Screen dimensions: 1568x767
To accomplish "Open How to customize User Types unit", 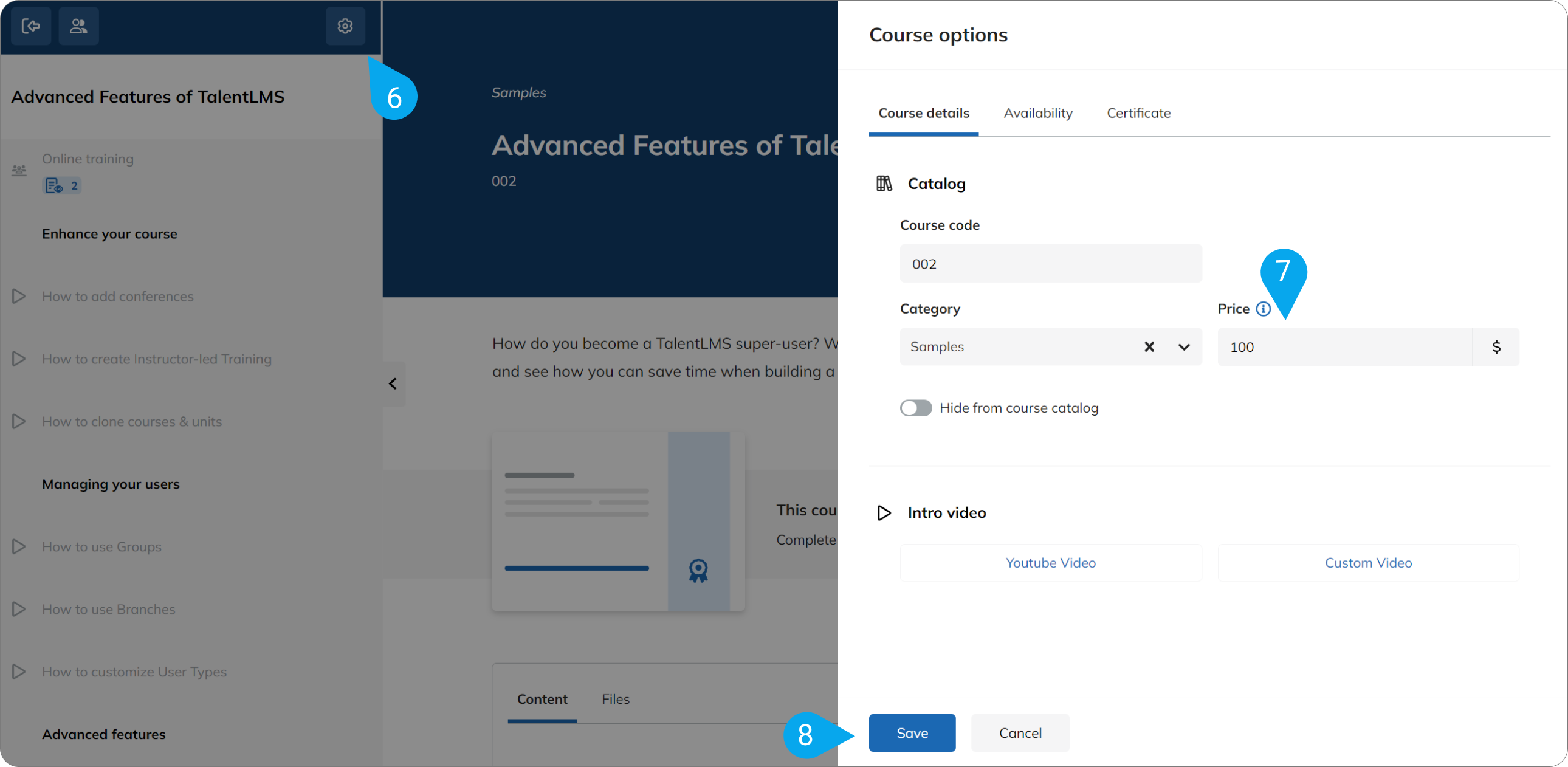I will pyautogui.click(x=134, y=672).
